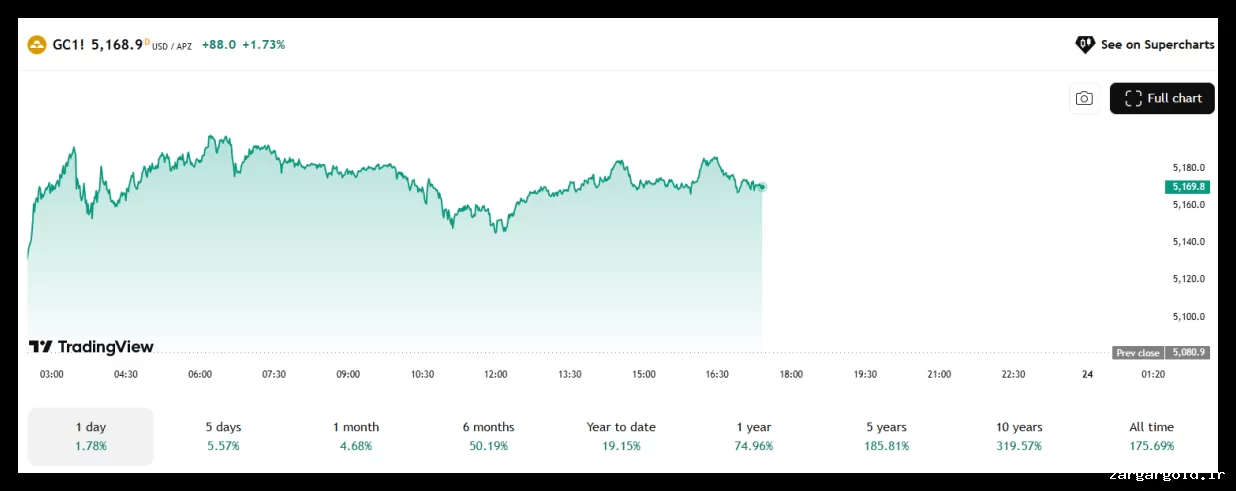Click the TradingView logo
This screenshot has width=1236, height=491.
[91, 347]
